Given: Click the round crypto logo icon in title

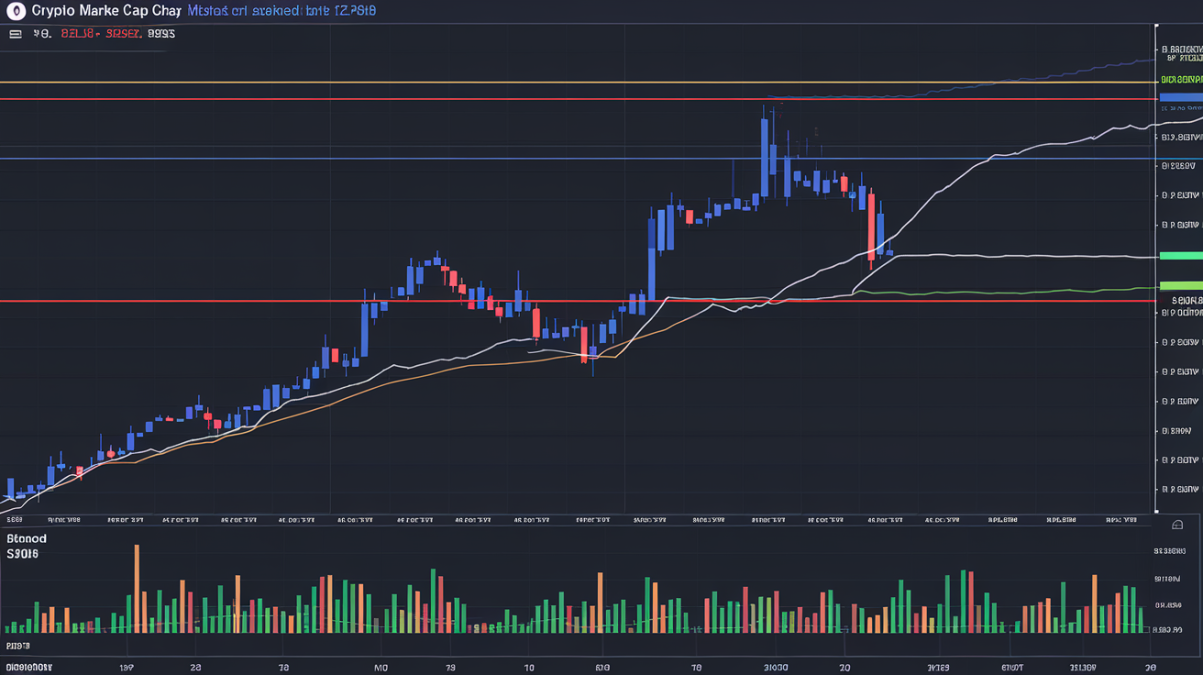Looking at the screenshot, I should pos(15,11).
